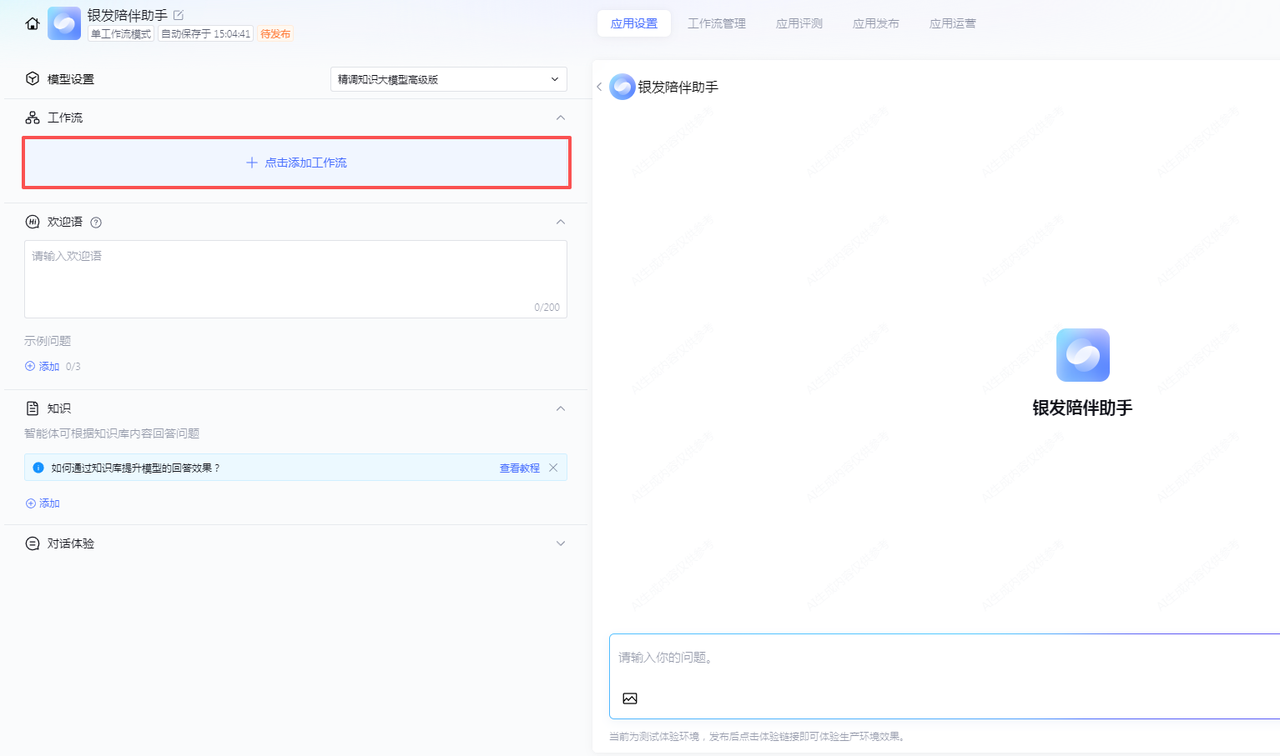Expand the 对话体验 section
Screen dimensions: 1280x756
(x=560, y=543)
